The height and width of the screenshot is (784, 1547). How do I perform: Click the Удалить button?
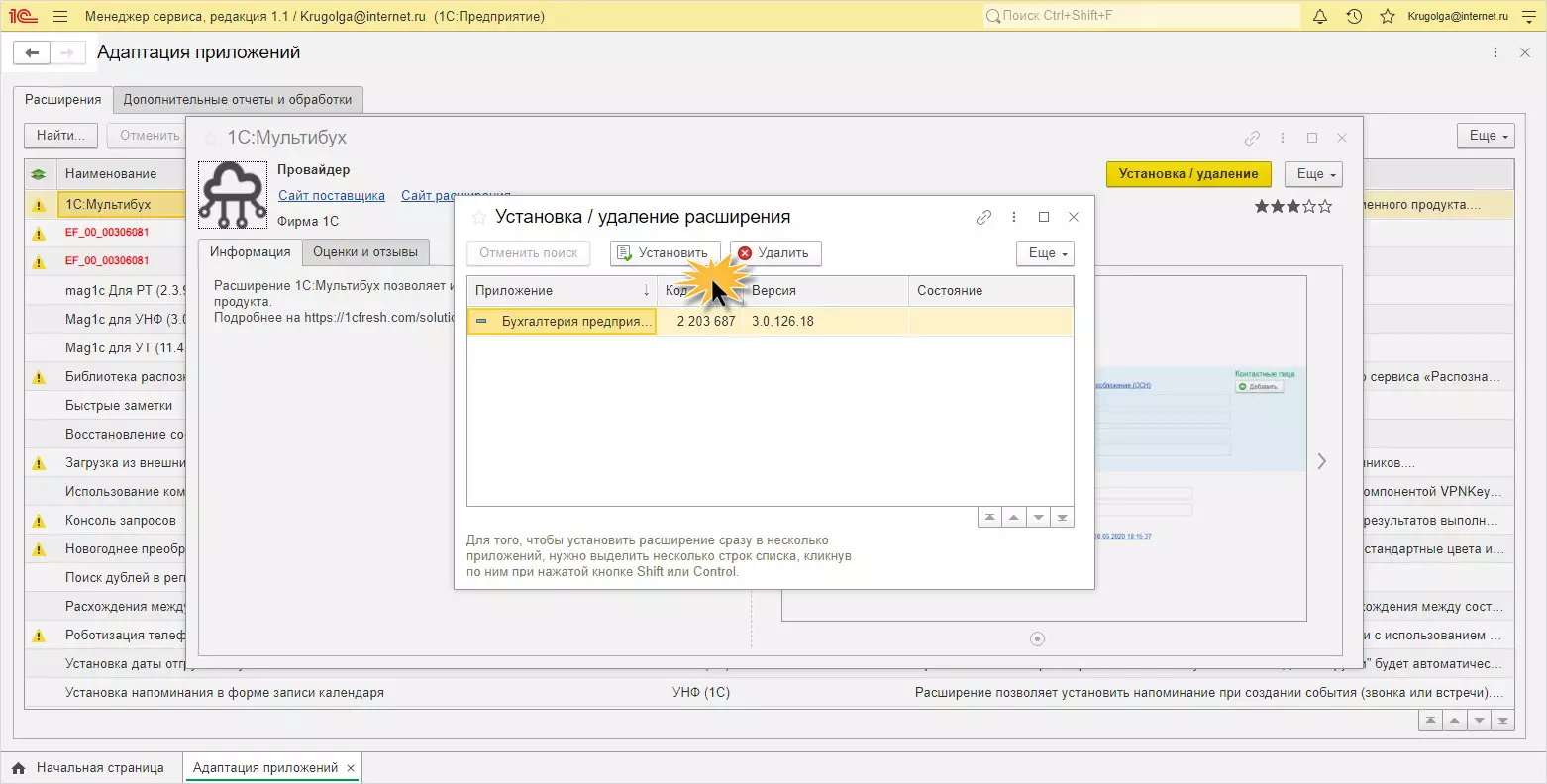click(775, 253)
